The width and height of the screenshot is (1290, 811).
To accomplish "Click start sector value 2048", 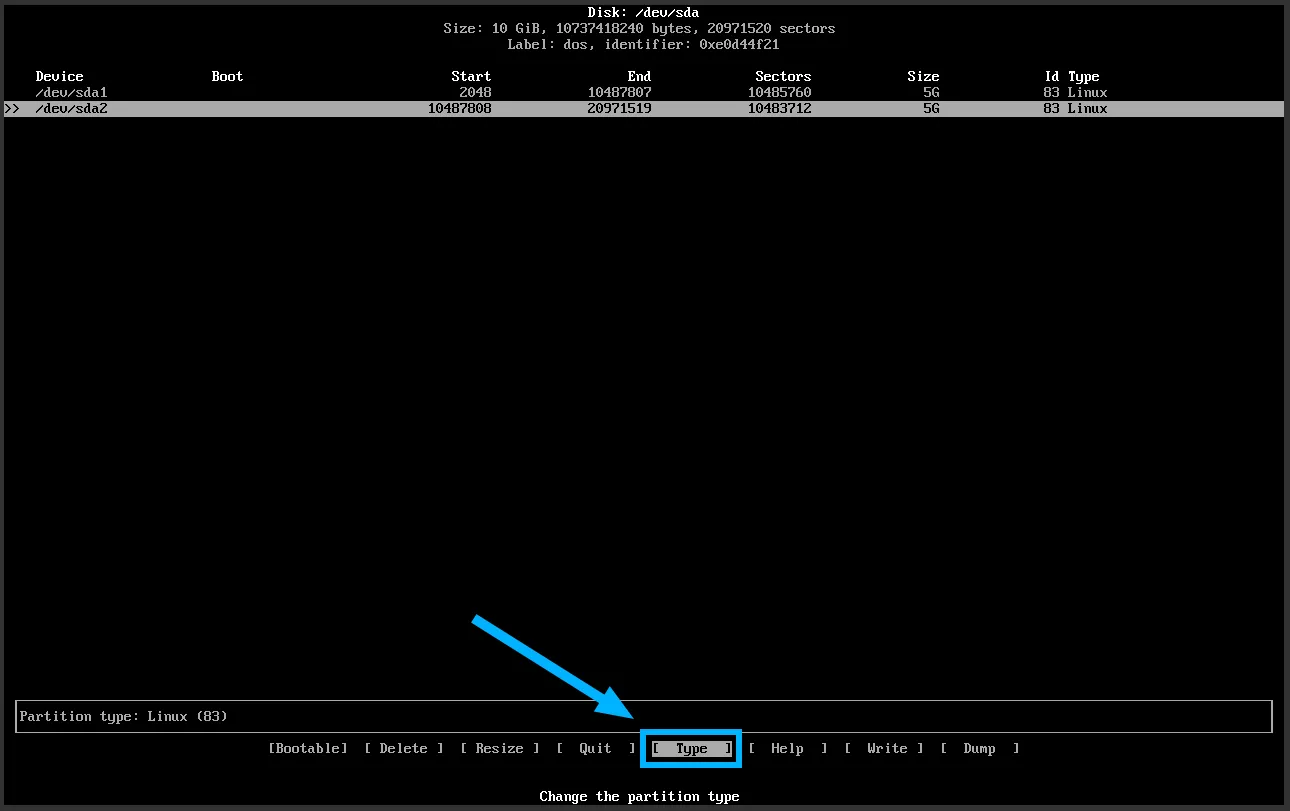I will [x=475, y=92].
